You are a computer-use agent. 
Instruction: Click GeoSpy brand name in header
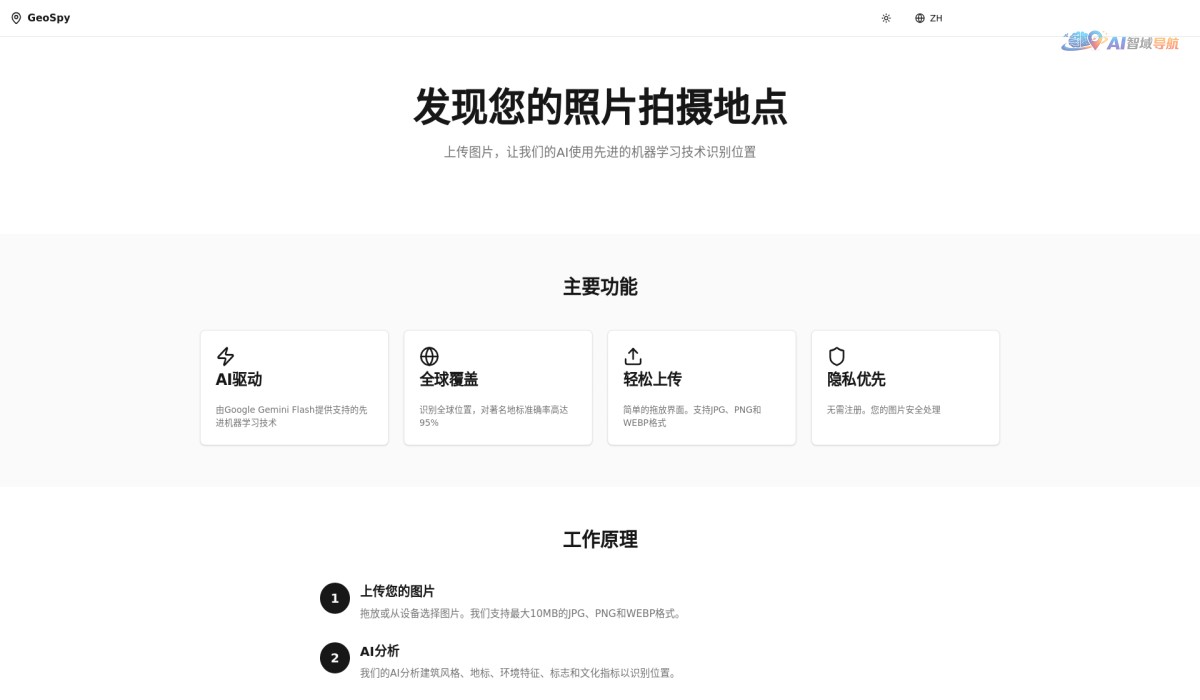[47, 17]
